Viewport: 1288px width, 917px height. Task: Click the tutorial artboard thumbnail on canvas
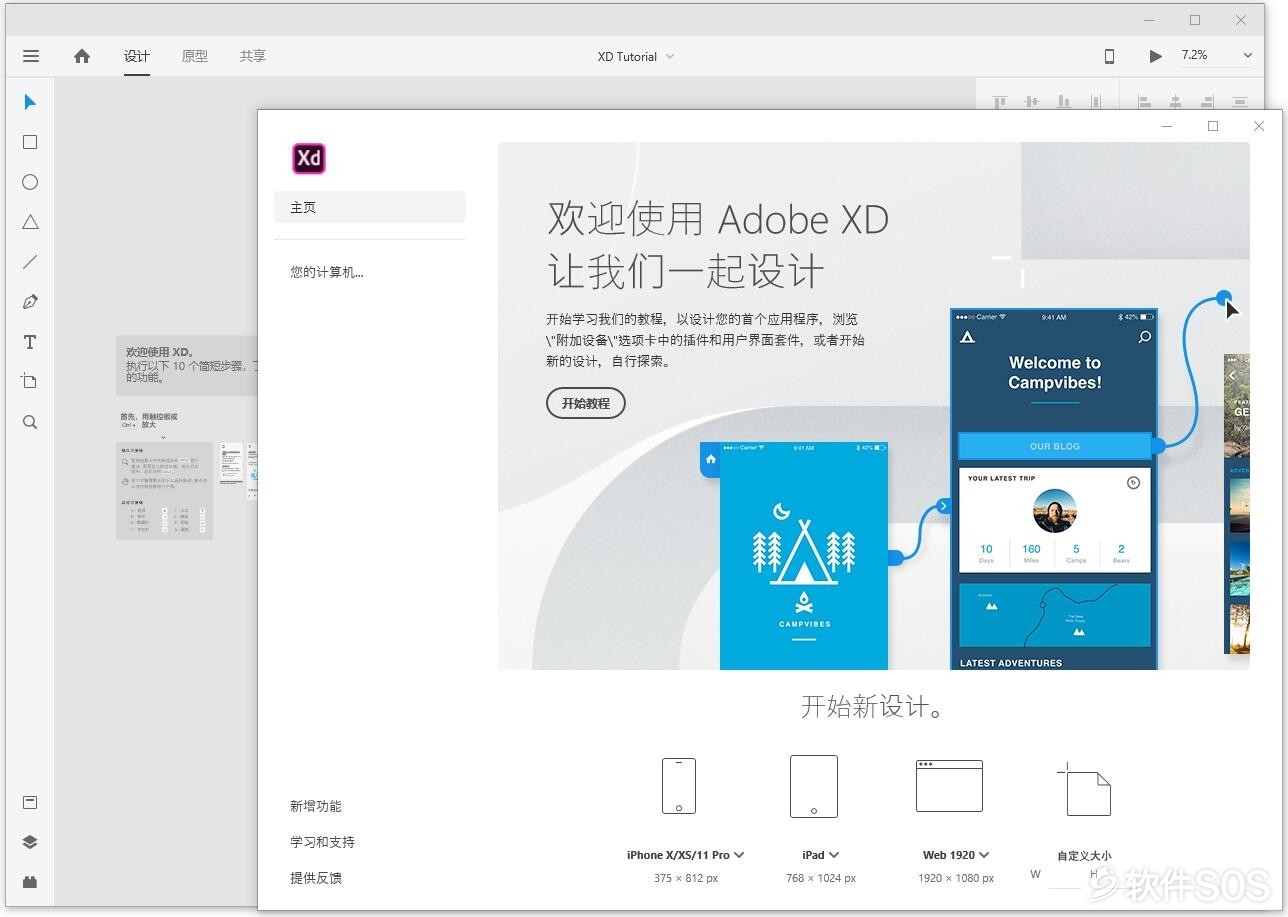pos(164,491)
